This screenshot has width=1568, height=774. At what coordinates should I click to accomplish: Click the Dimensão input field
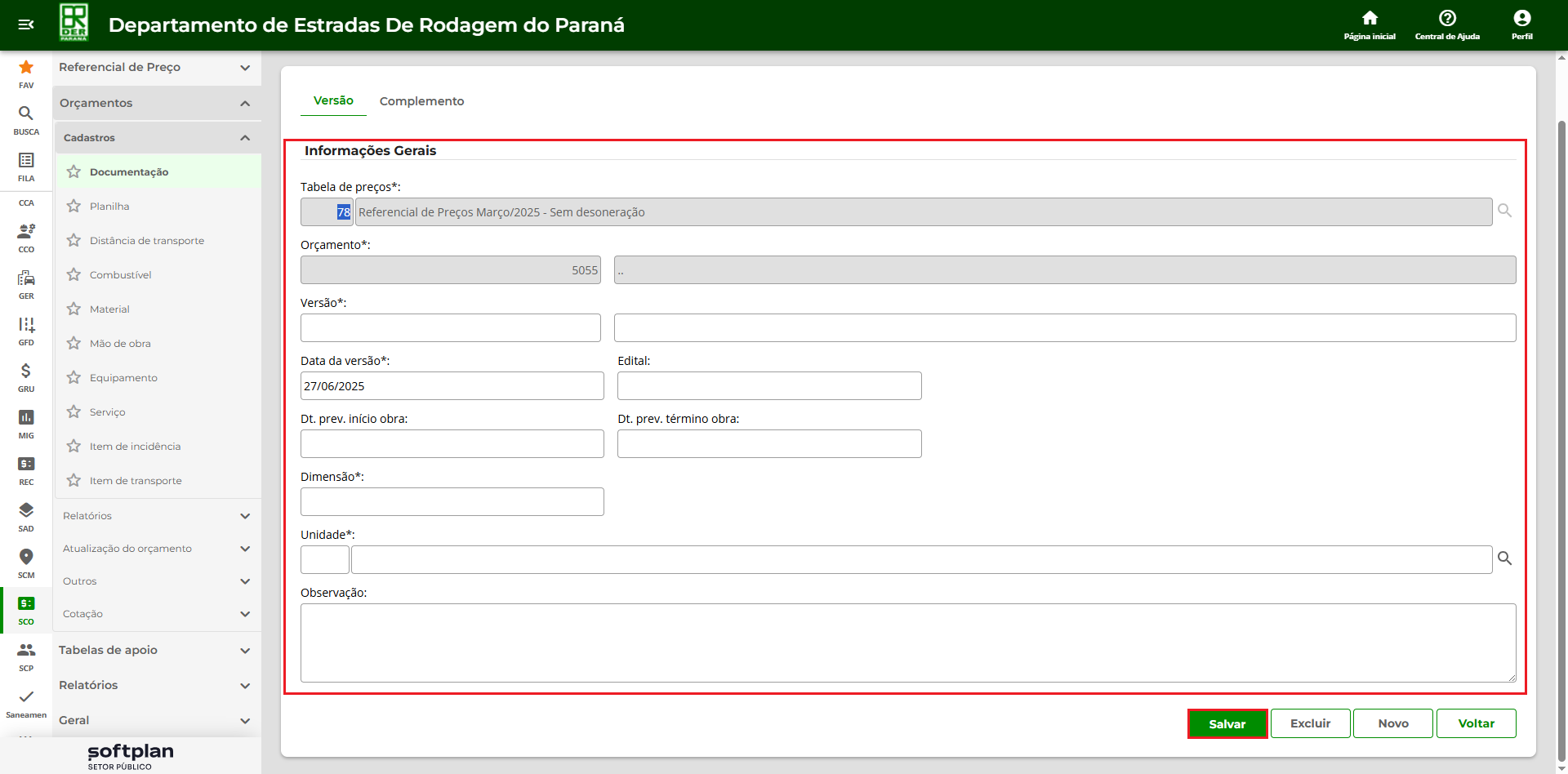(452, 502)
